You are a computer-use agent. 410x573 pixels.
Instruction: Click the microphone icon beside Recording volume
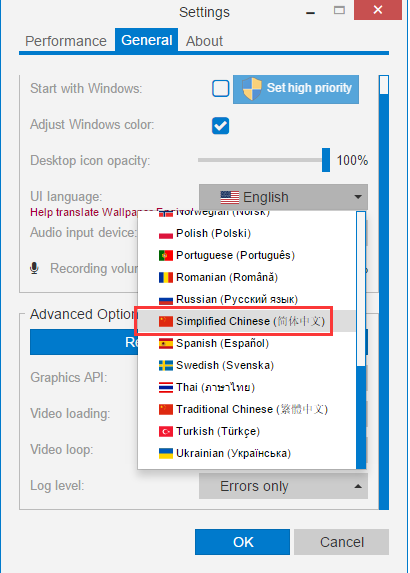point(34,268)
